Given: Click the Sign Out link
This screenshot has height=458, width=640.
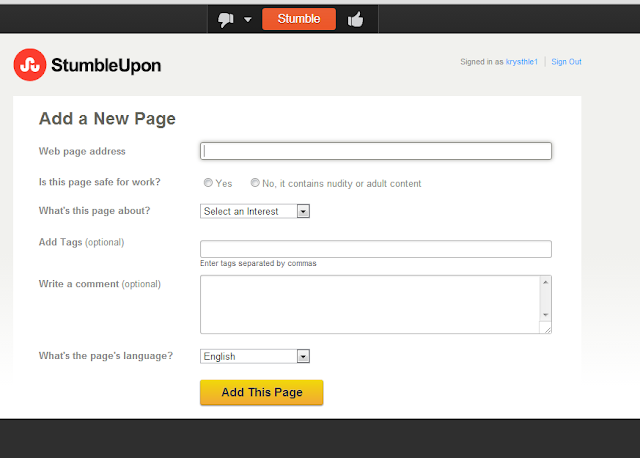Looking at the screenshot, I should pos(566,62).
